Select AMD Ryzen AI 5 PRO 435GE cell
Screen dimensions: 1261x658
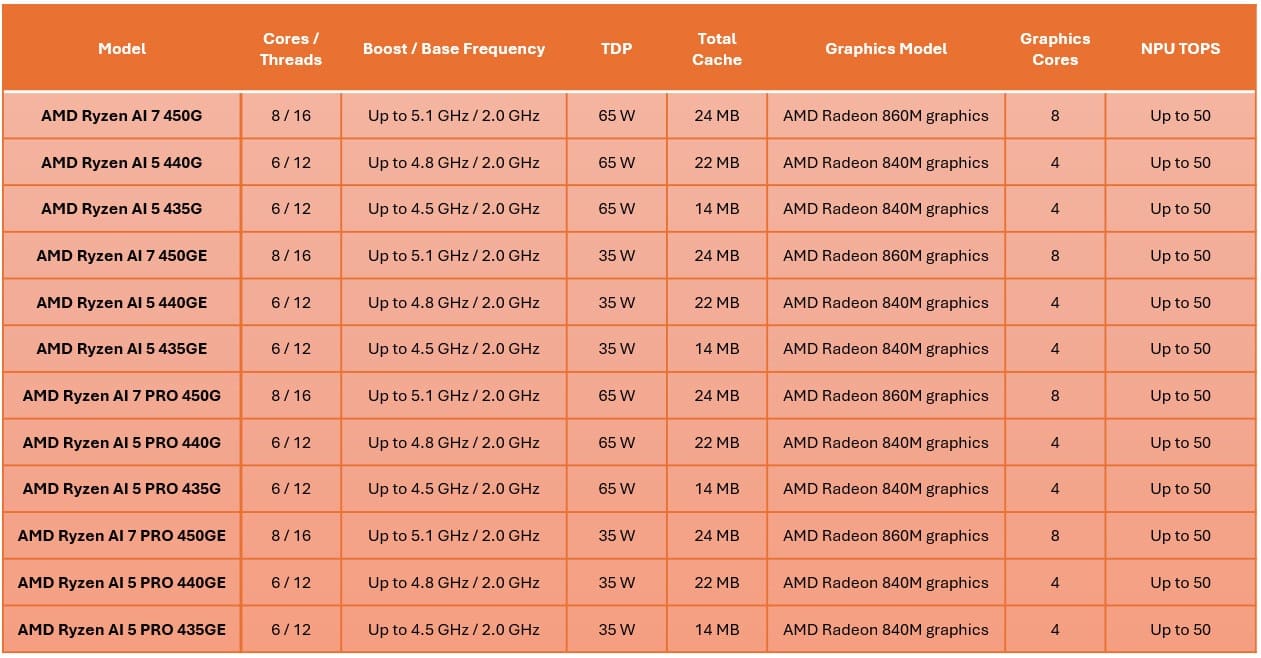click(122, 630)
